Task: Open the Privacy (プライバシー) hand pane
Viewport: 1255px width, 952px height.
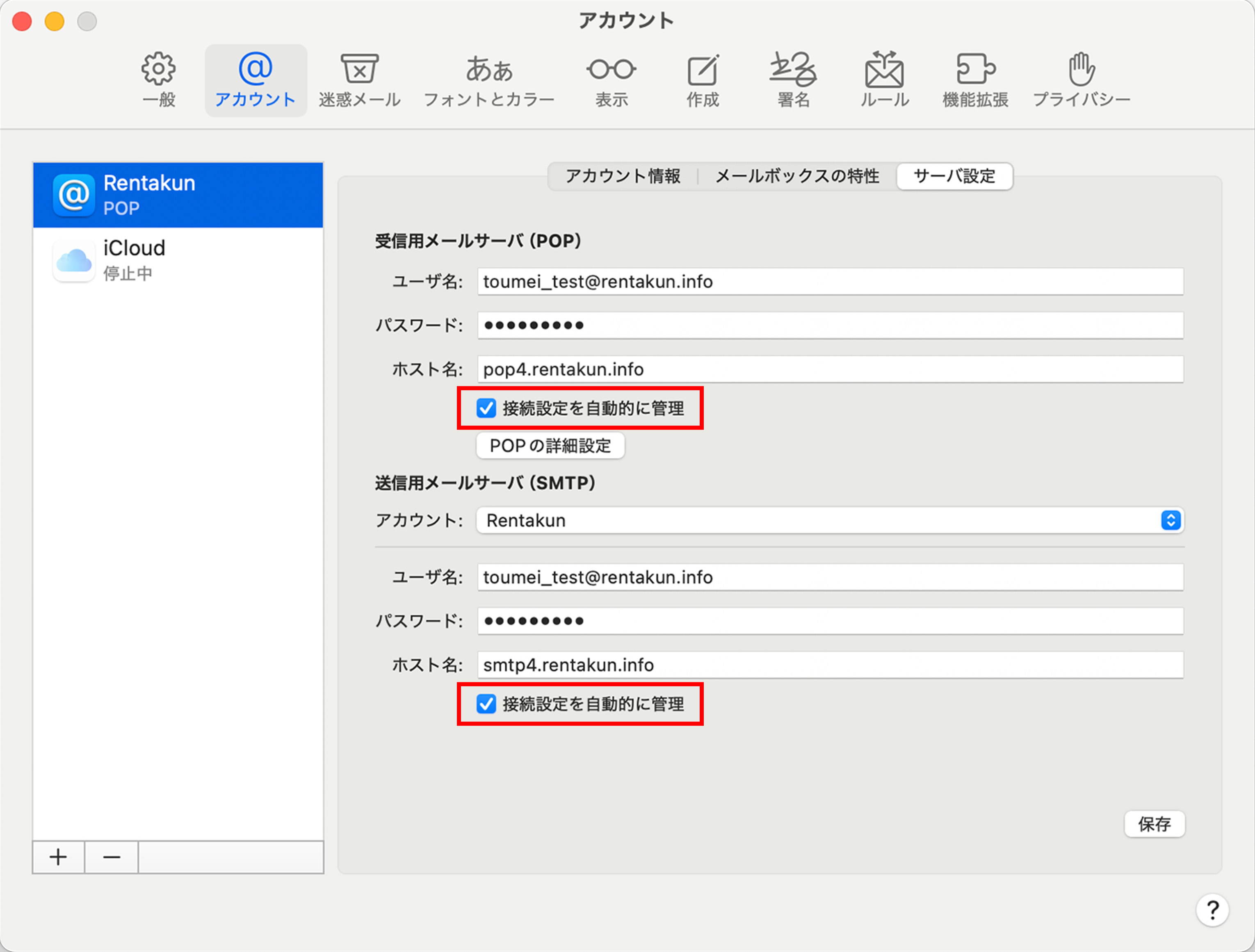Action: click(x=1081, y=80)
